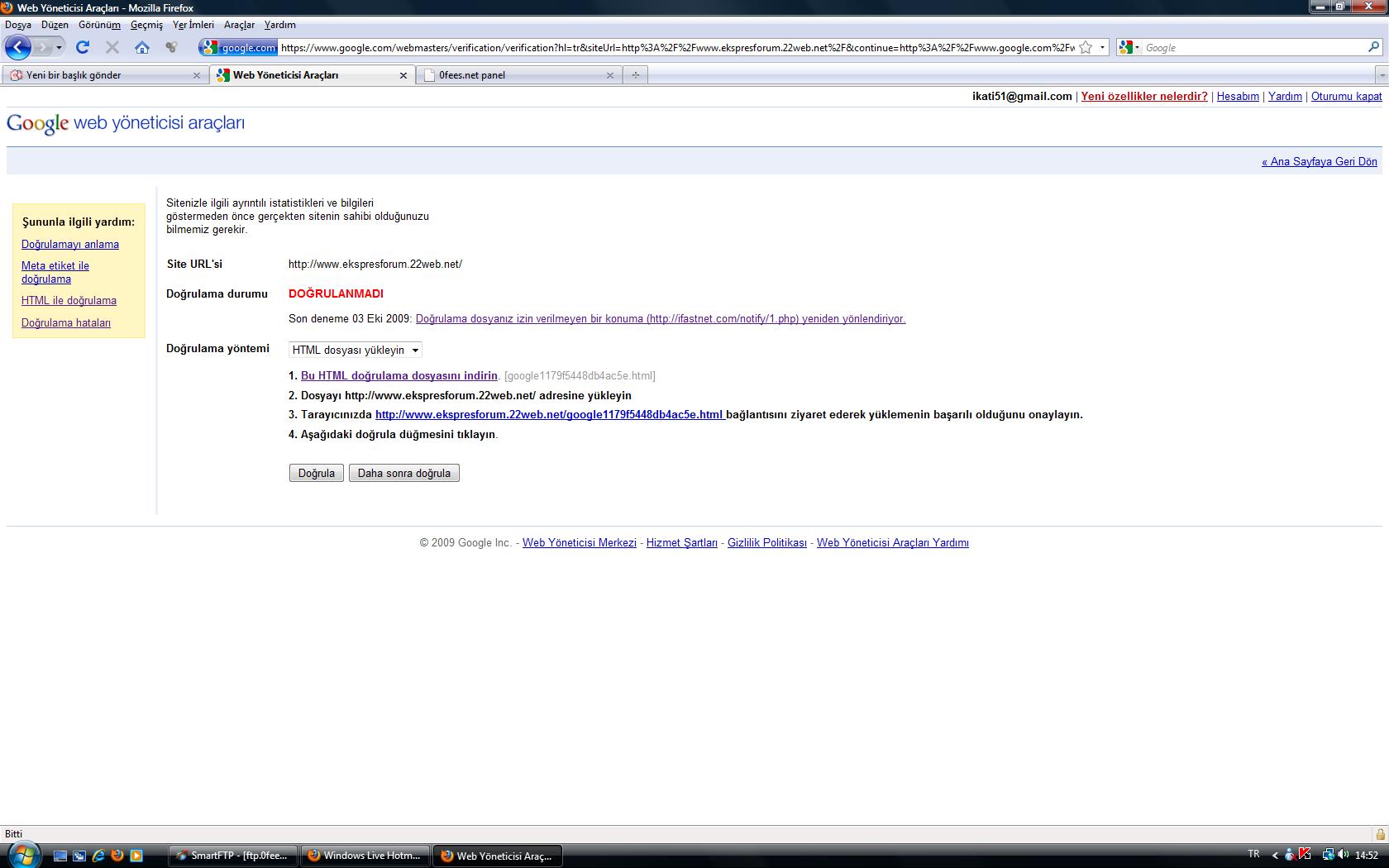Open the Görünüm menu
The width and height of the screenshot is (1389, 868).
pos(99,25)
